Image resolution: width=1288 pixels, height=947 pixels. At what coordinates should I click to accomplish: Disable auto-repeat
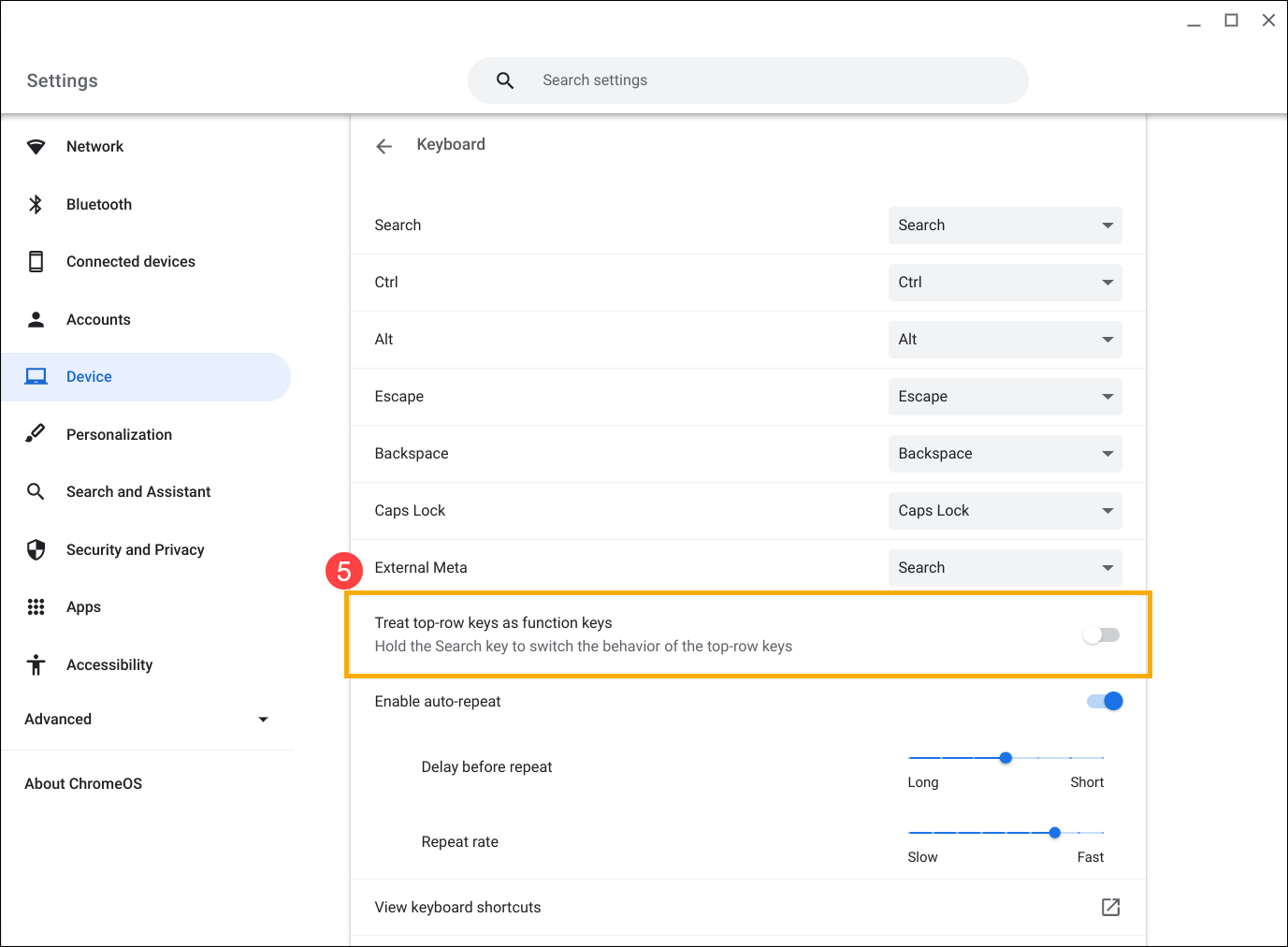(1104, 701)
